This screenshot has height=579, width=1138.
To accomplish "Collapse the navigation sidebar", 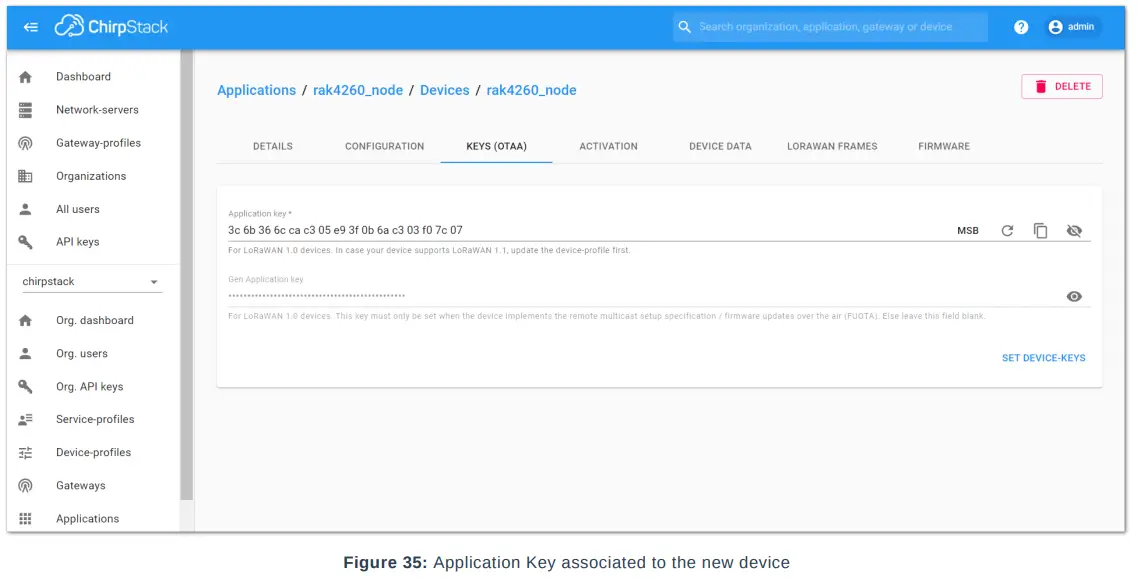I will (30, 26).
